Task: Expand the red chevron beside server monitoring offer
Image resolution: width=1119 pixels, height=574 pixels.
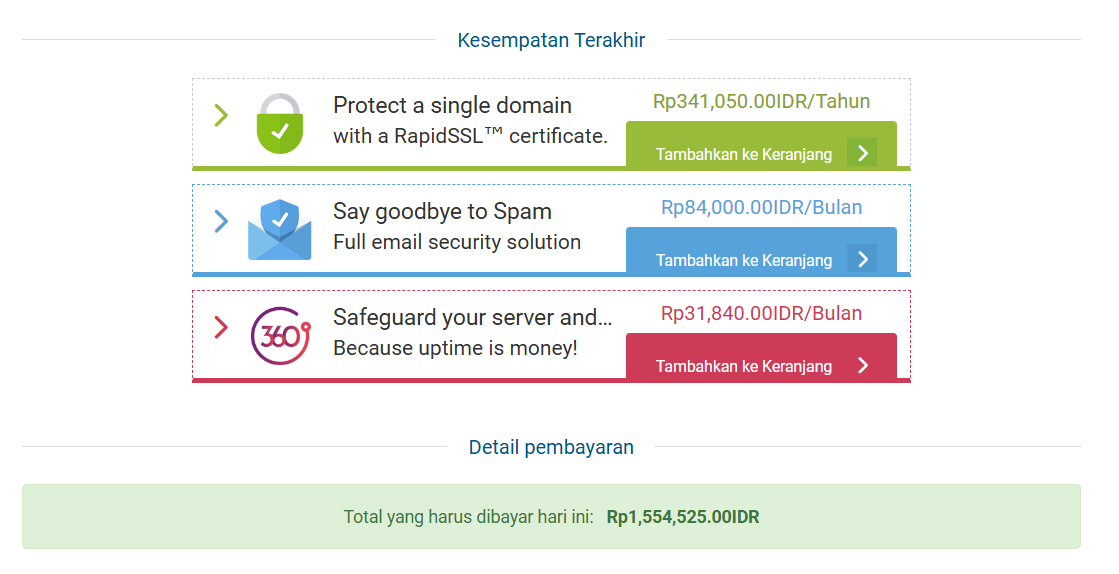Action: coord(221,328)
